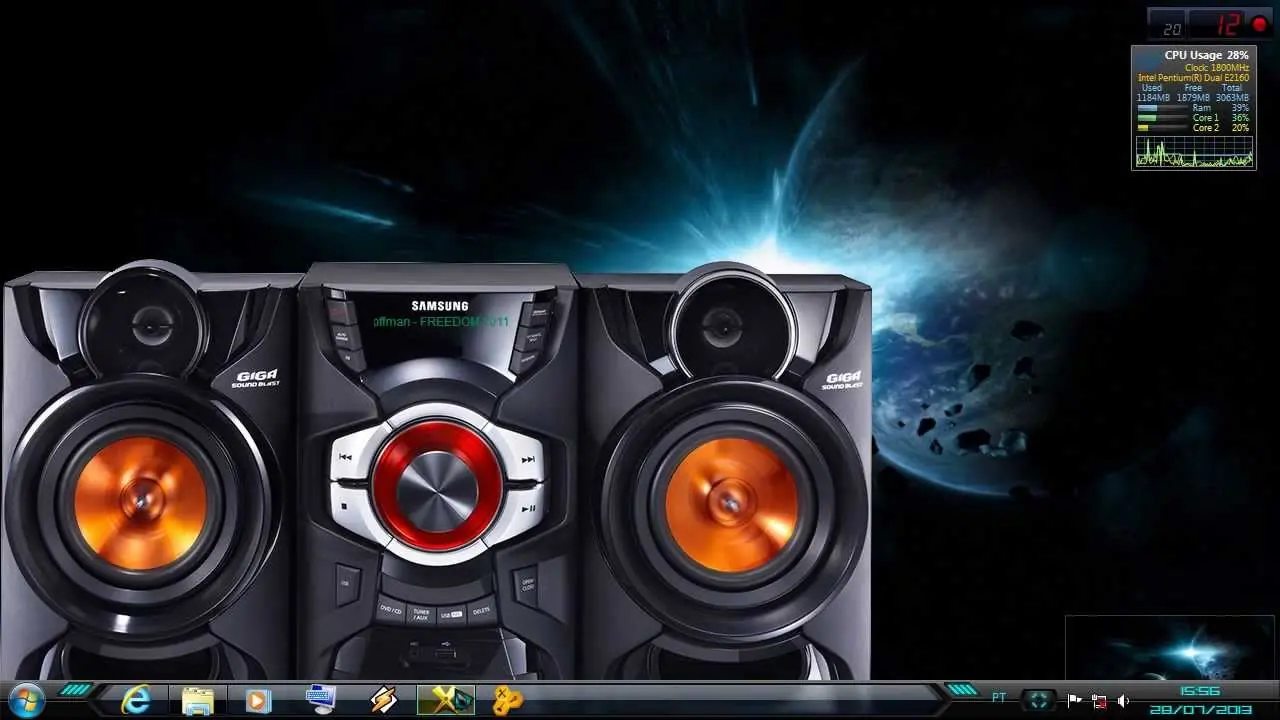The width and height of the screenshot is (1280, 720).
Task: Click the Ram usage bar
Action: pos(1162,108)
